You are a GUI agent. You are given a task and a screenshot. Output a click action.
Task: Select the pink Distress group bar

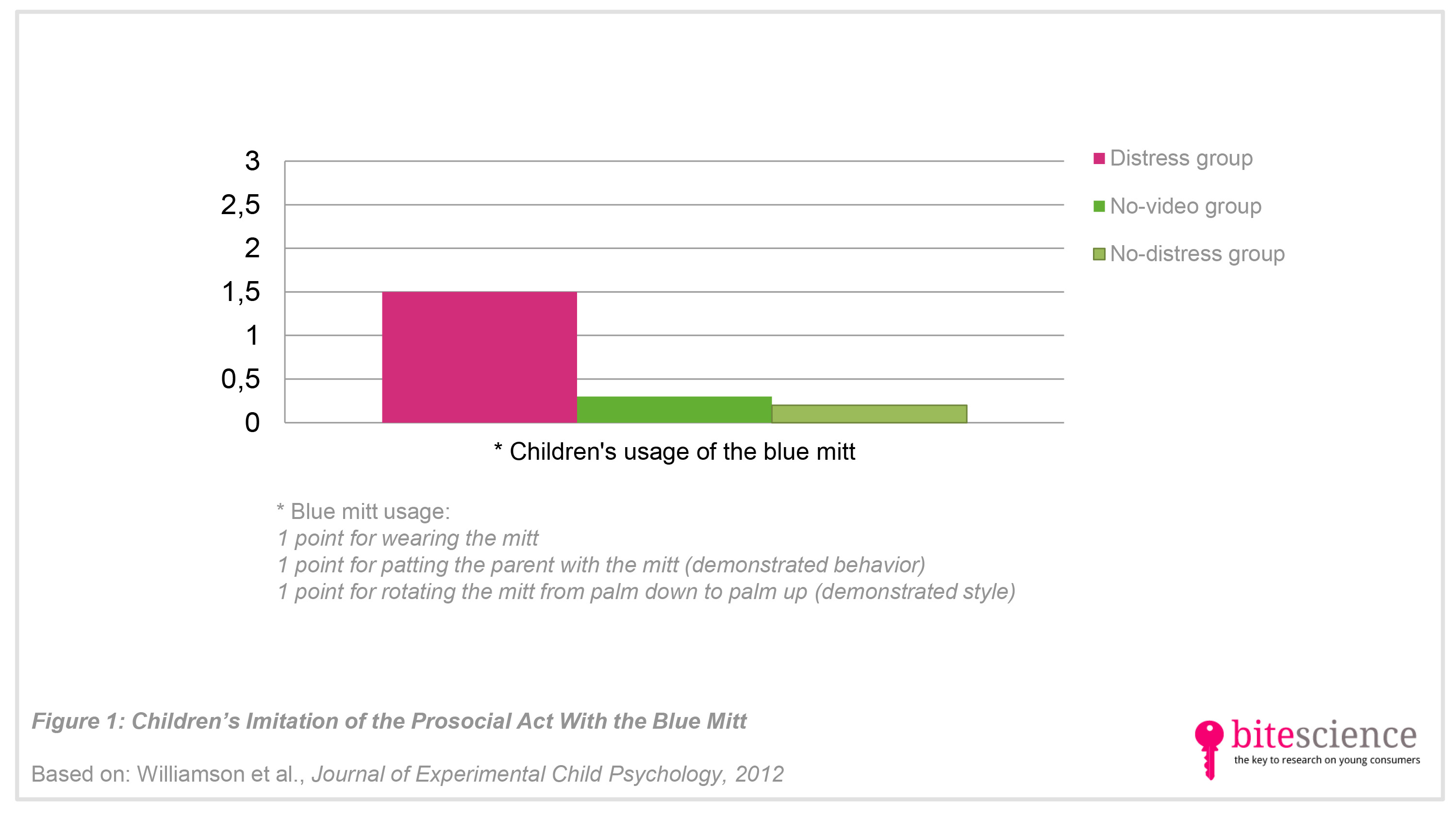(x=480, y=357)
